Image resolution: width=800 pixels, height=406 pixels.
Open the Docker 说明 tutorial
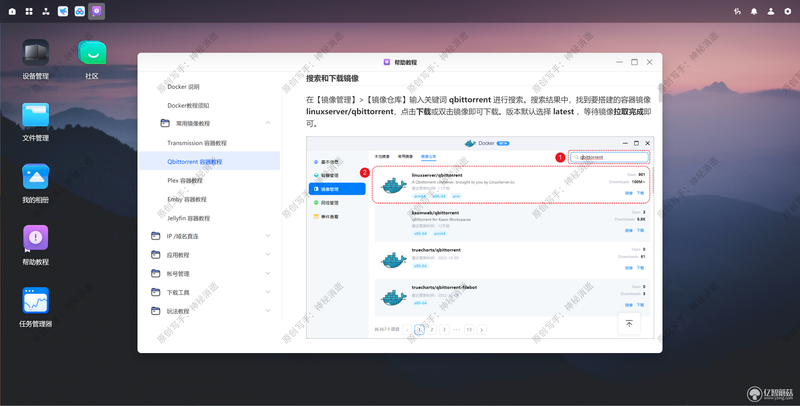183,87
